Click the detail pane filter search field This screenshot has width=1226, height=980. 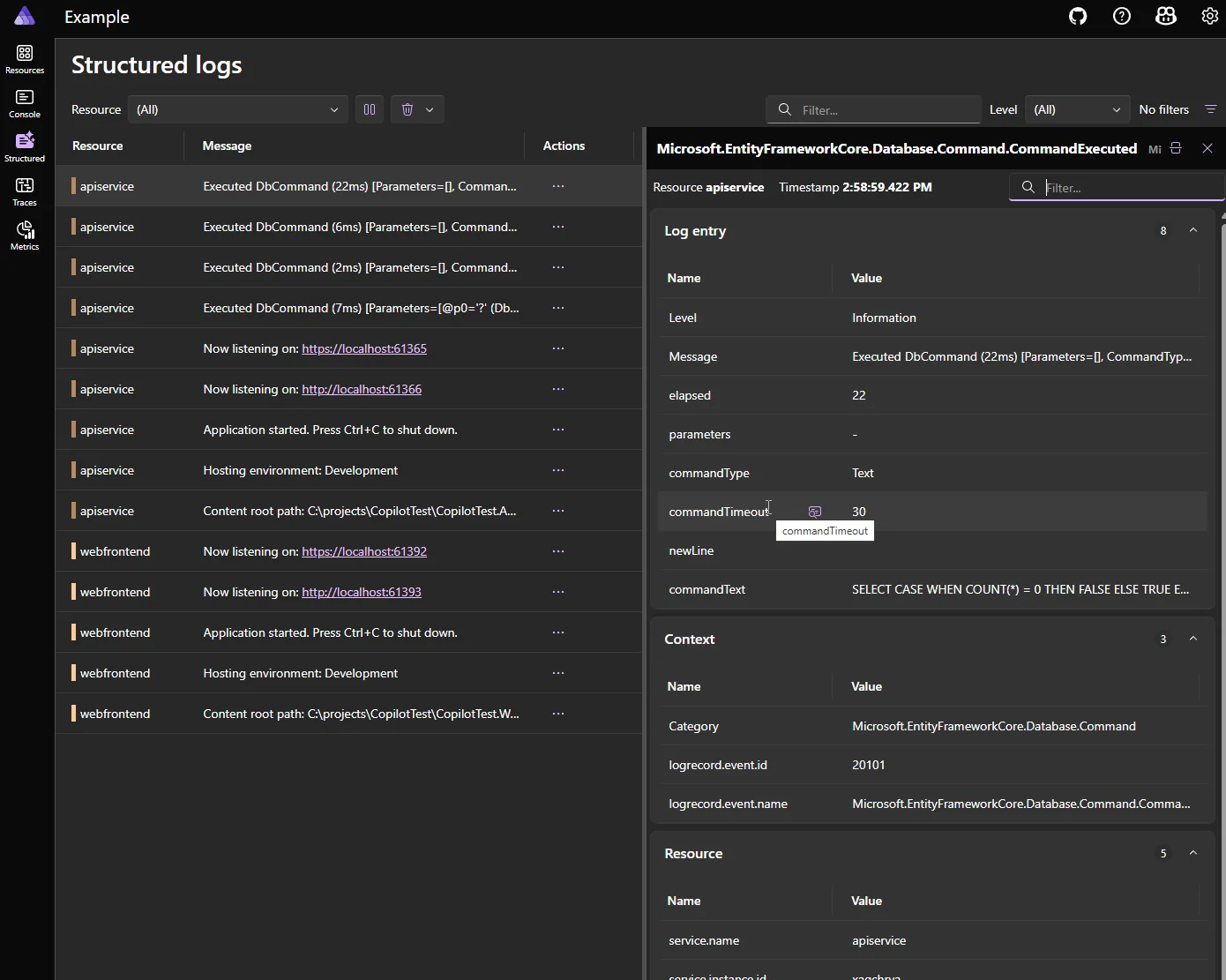pos(1116,187)
